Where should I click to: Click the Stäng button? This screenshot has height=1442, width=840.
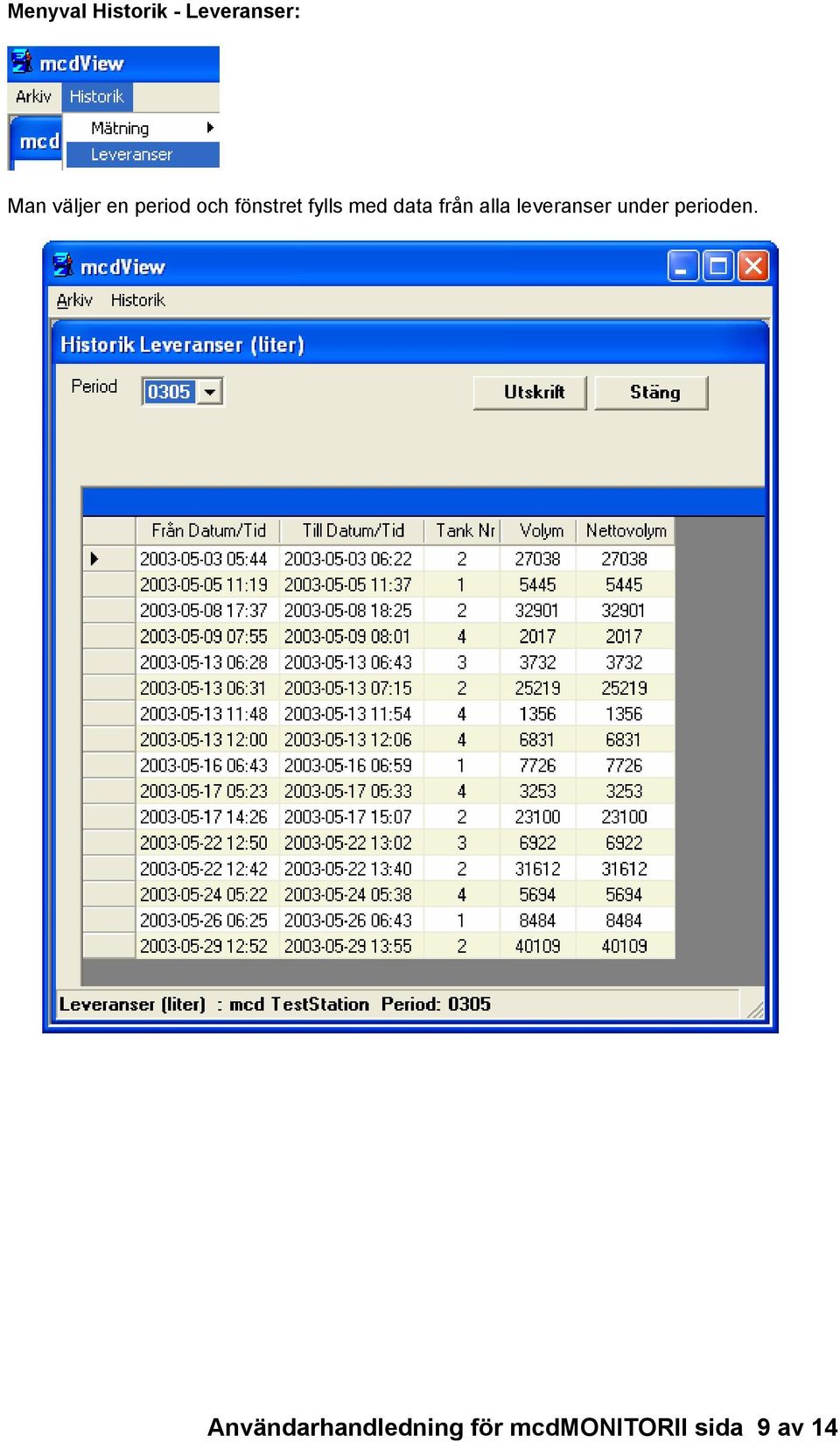tap(651, 392)
